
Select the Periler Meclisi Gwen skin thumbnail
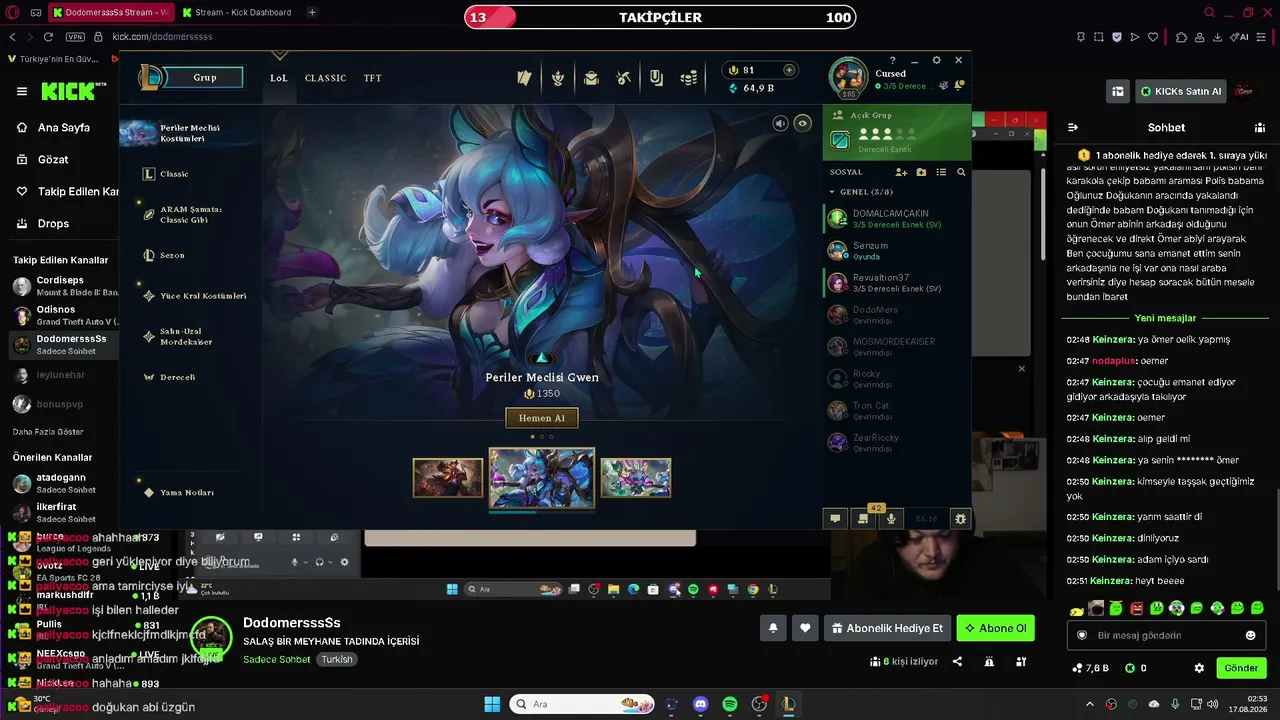click(542, 478)
